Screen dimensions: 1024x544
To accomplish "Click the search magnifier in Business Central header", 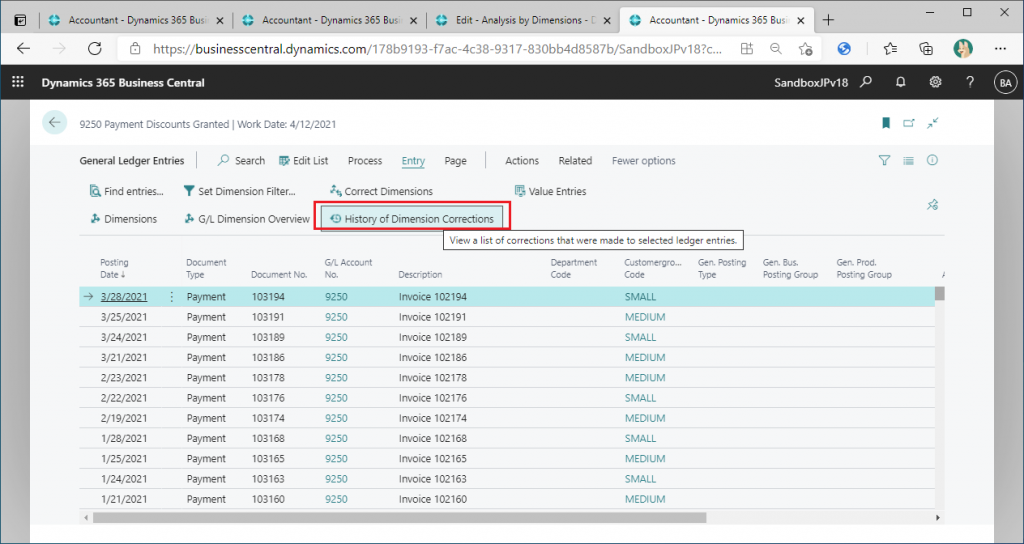I will [866, 82].
